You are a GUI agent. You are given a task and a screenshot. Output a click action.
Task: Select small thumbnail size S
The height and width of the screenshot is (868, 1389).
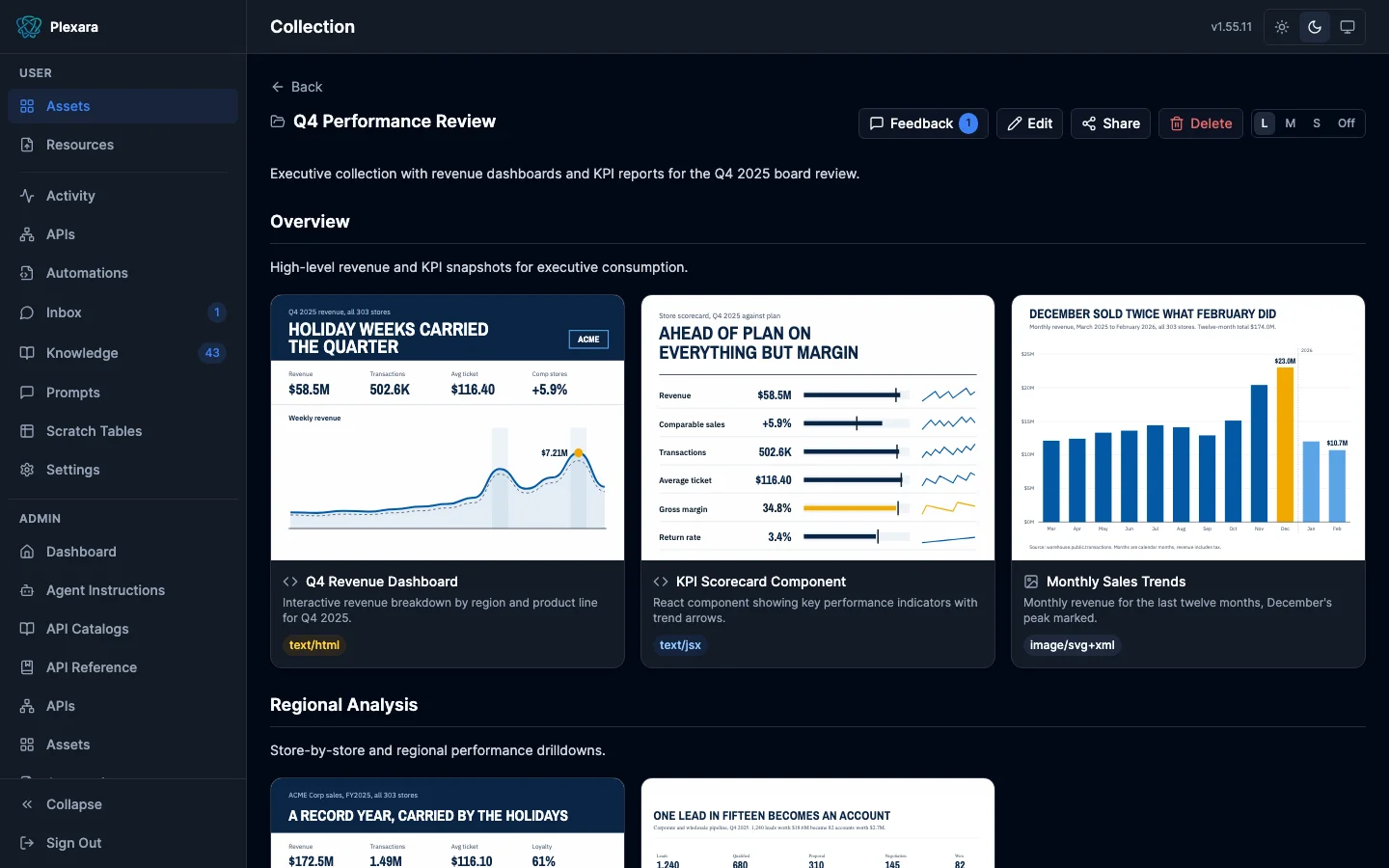[x=1317, y=123]
